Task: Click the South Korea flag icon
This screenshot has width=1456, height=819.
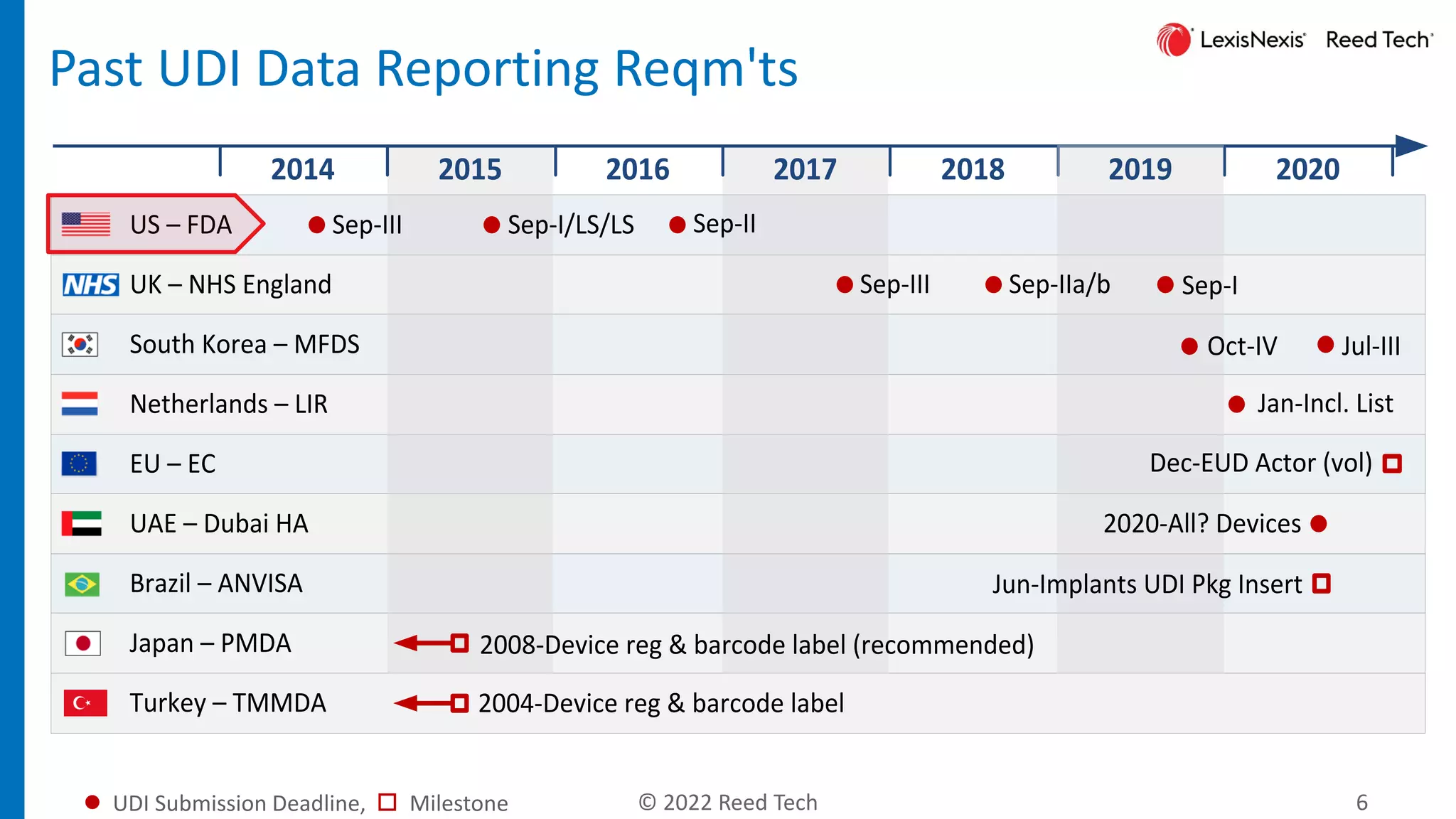Action: tap(80, 345)
